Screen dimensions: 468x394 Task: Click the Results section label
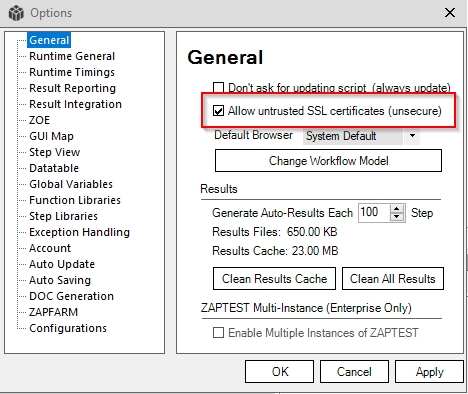(219, 189)
